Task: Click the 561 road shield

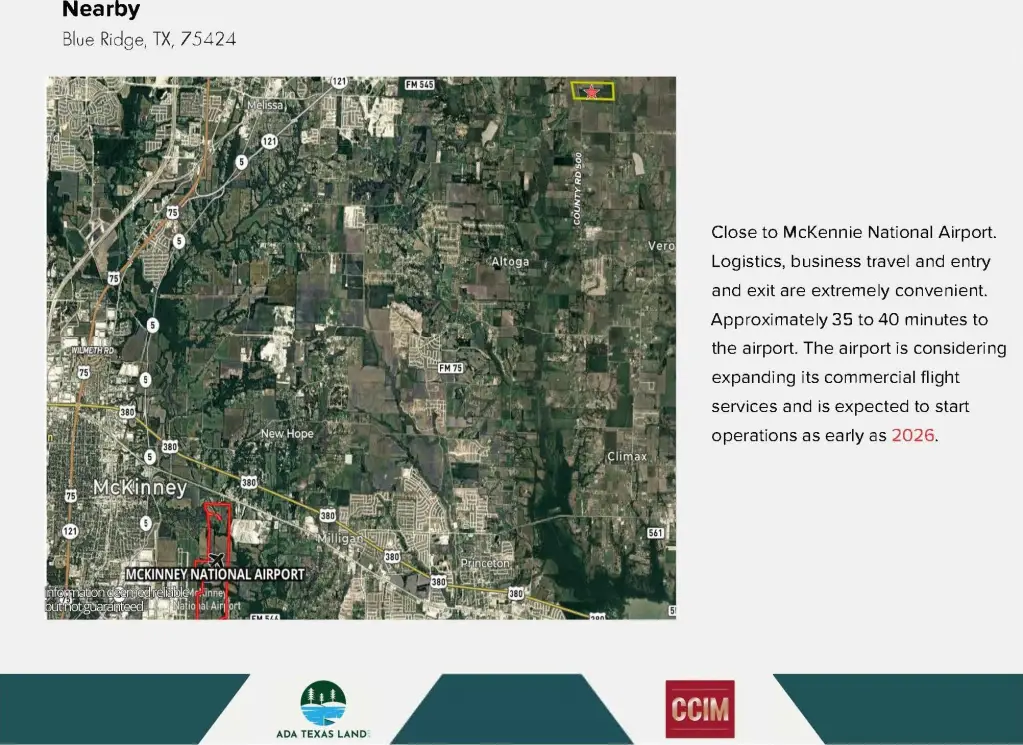Action: tap(656, 533)
